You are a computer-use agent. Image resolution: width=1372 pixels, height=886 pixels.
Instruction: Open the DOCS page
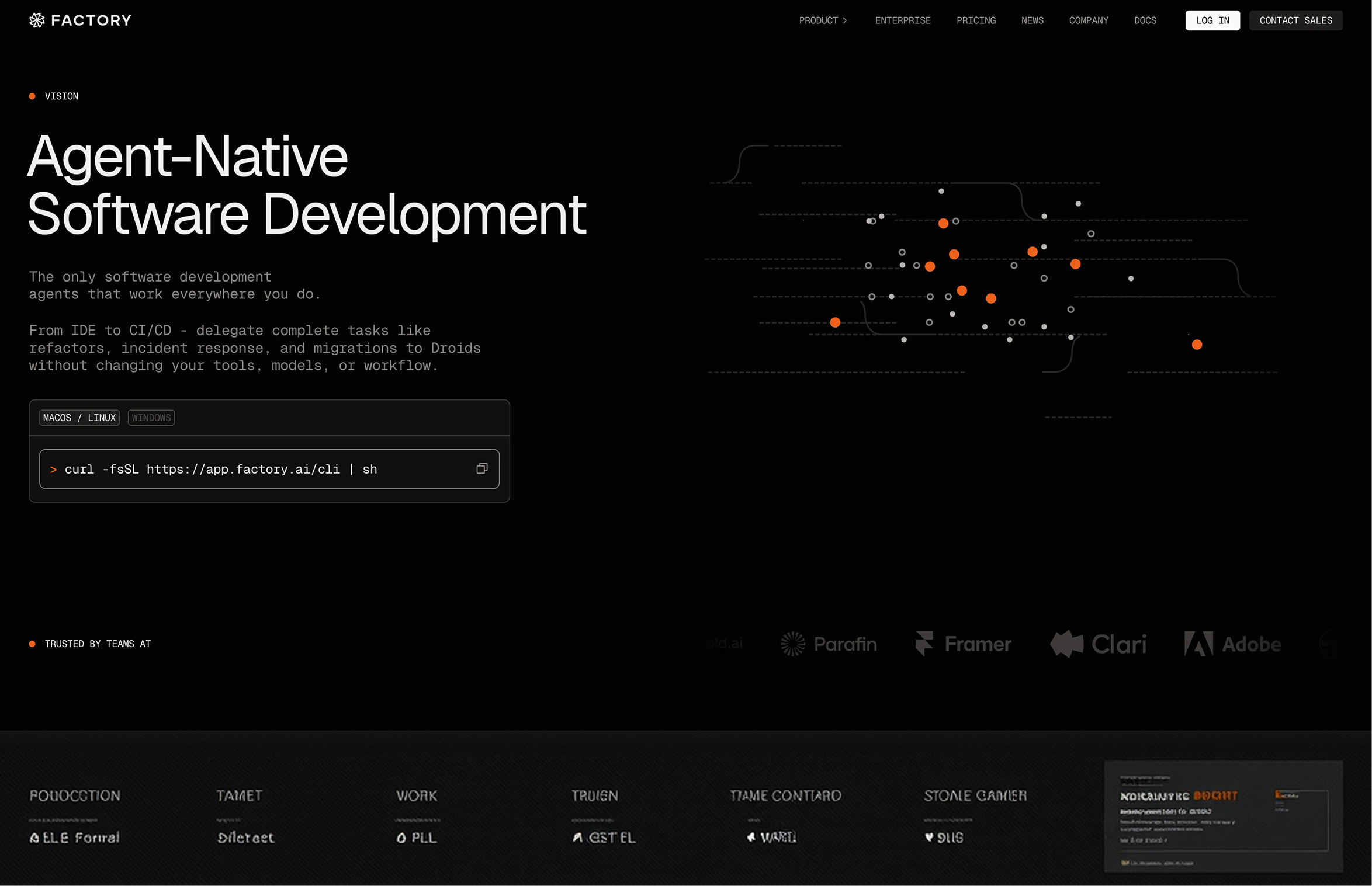pos(1145,20)
